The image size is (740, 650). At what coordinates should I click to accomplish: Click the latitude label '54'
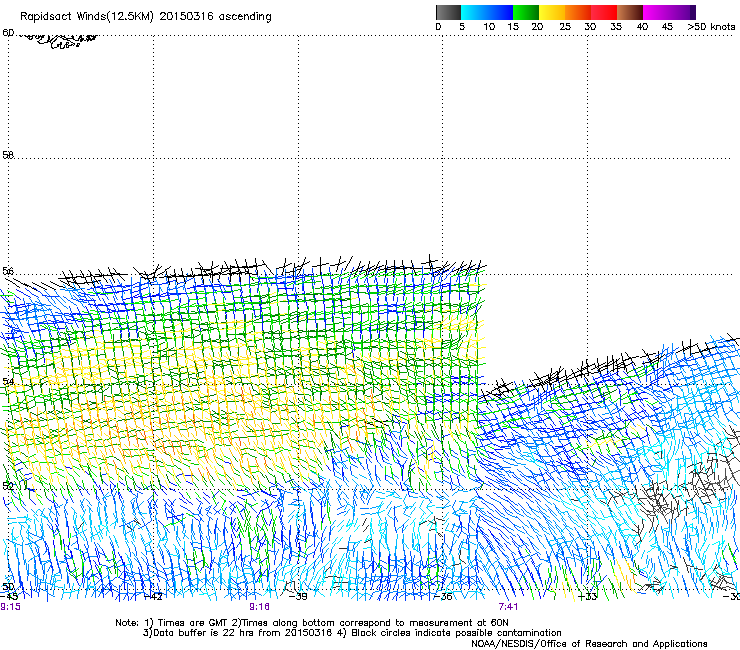click(8, 381)
